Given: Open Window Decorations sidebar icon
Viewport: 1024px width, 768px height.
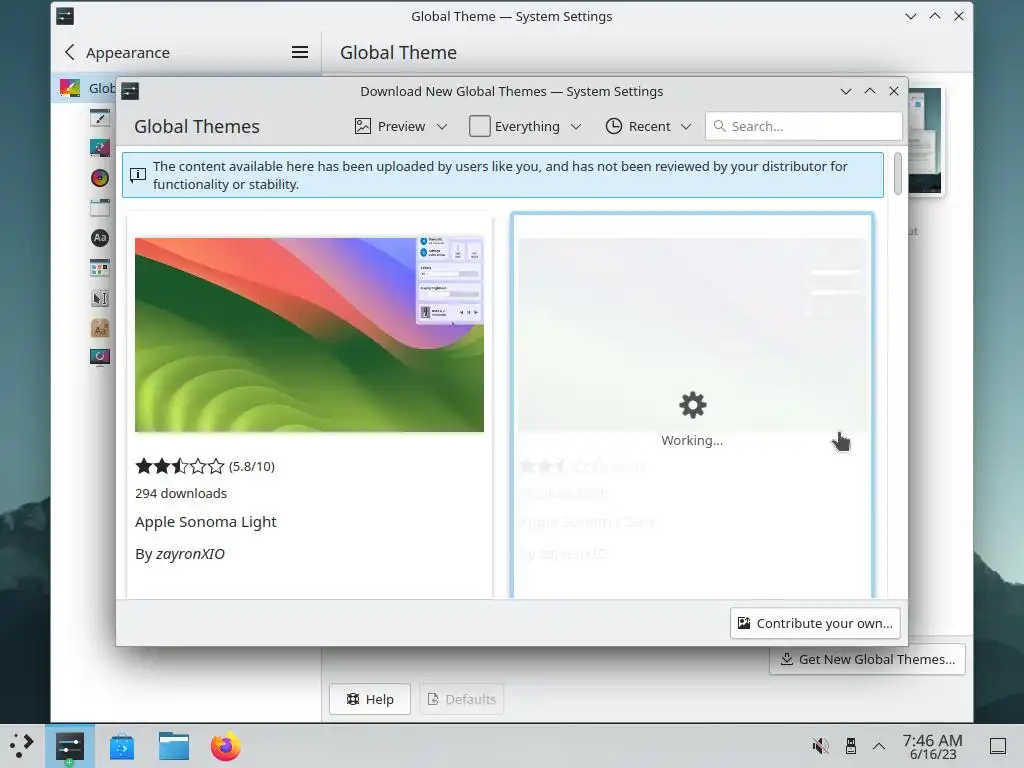Looking at the screenshot, I should pyautogui.click(x=100, y=208).
